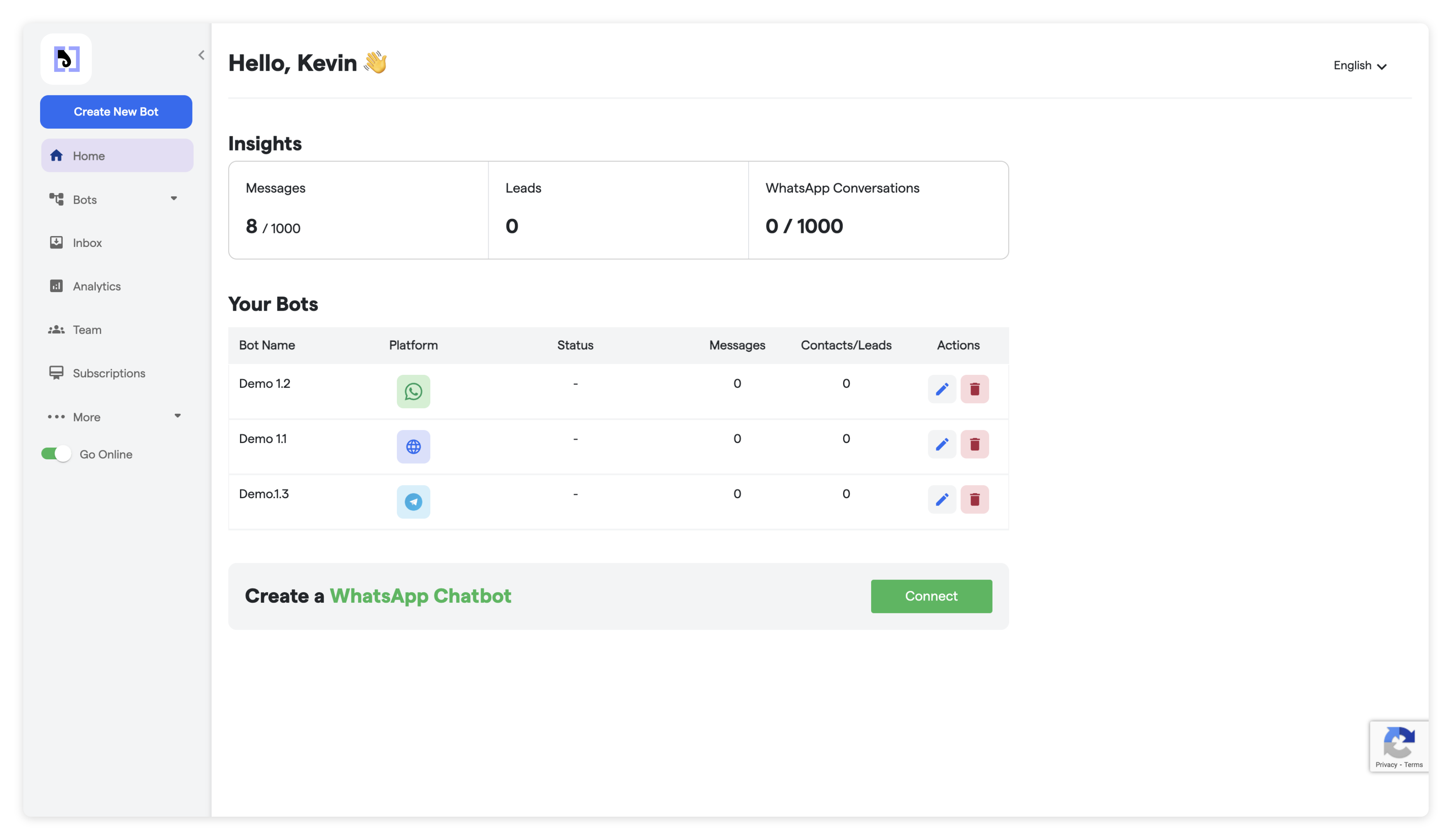1452x840 pixels.
Task: Click Create New Bot button
Action: click(x=116, y=112)
